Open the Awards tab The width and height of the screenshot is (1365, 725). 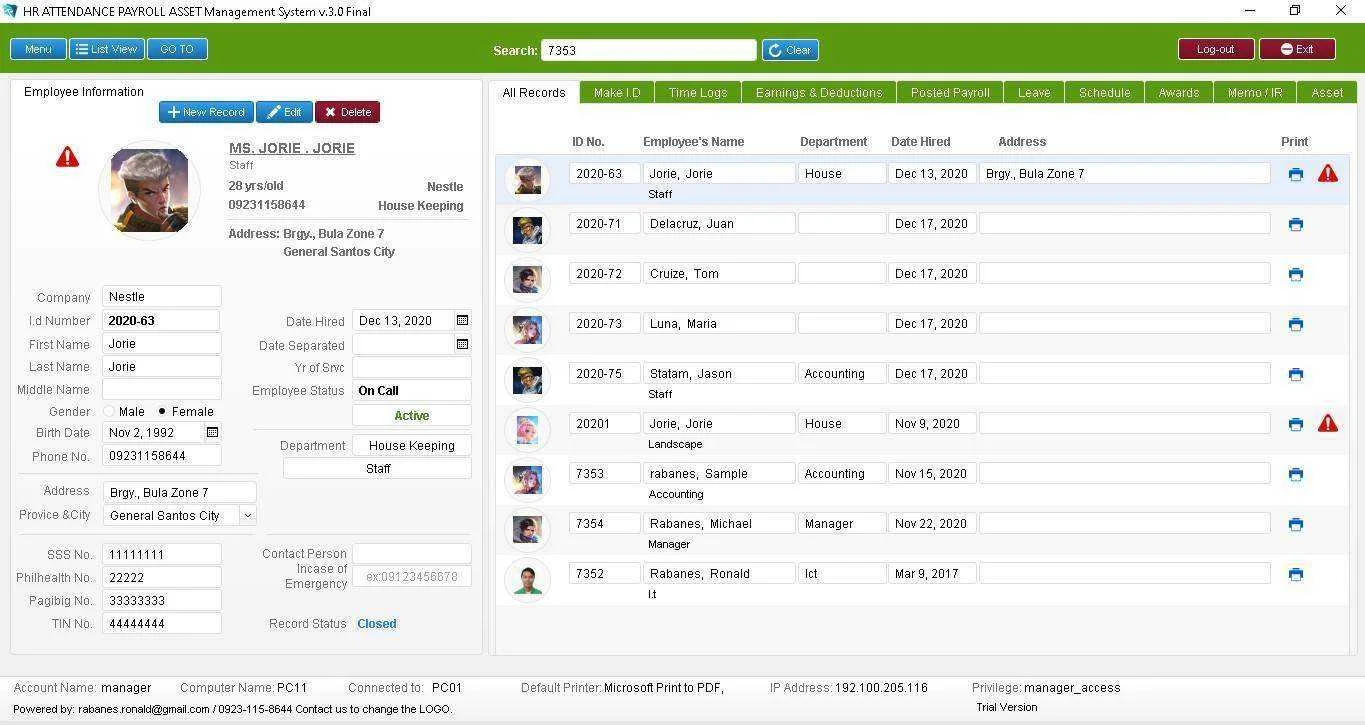(1179, 92)
